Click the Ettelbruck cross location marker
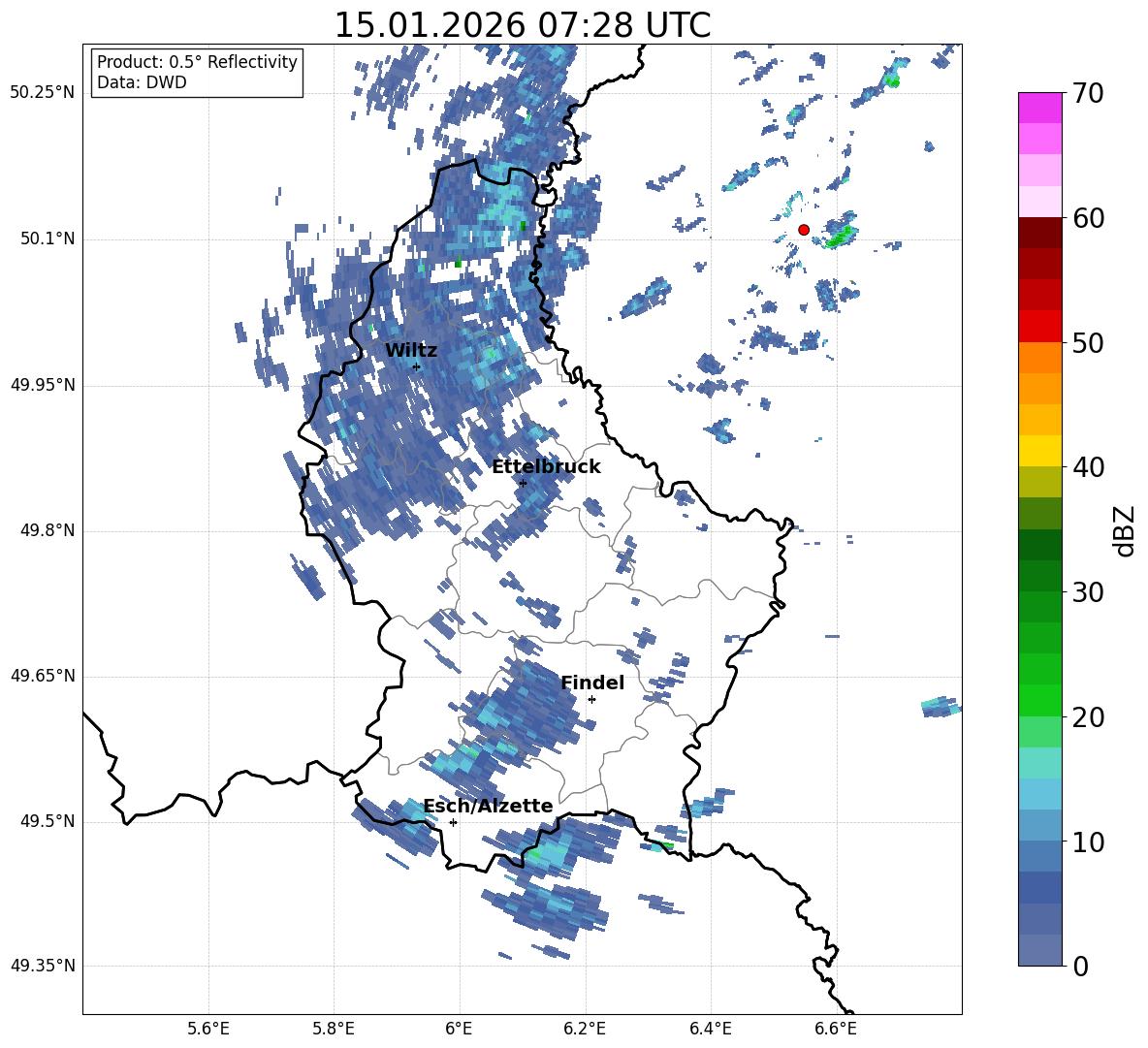Viewport: 1148px width, 1048px height. (x=522, y=483)
